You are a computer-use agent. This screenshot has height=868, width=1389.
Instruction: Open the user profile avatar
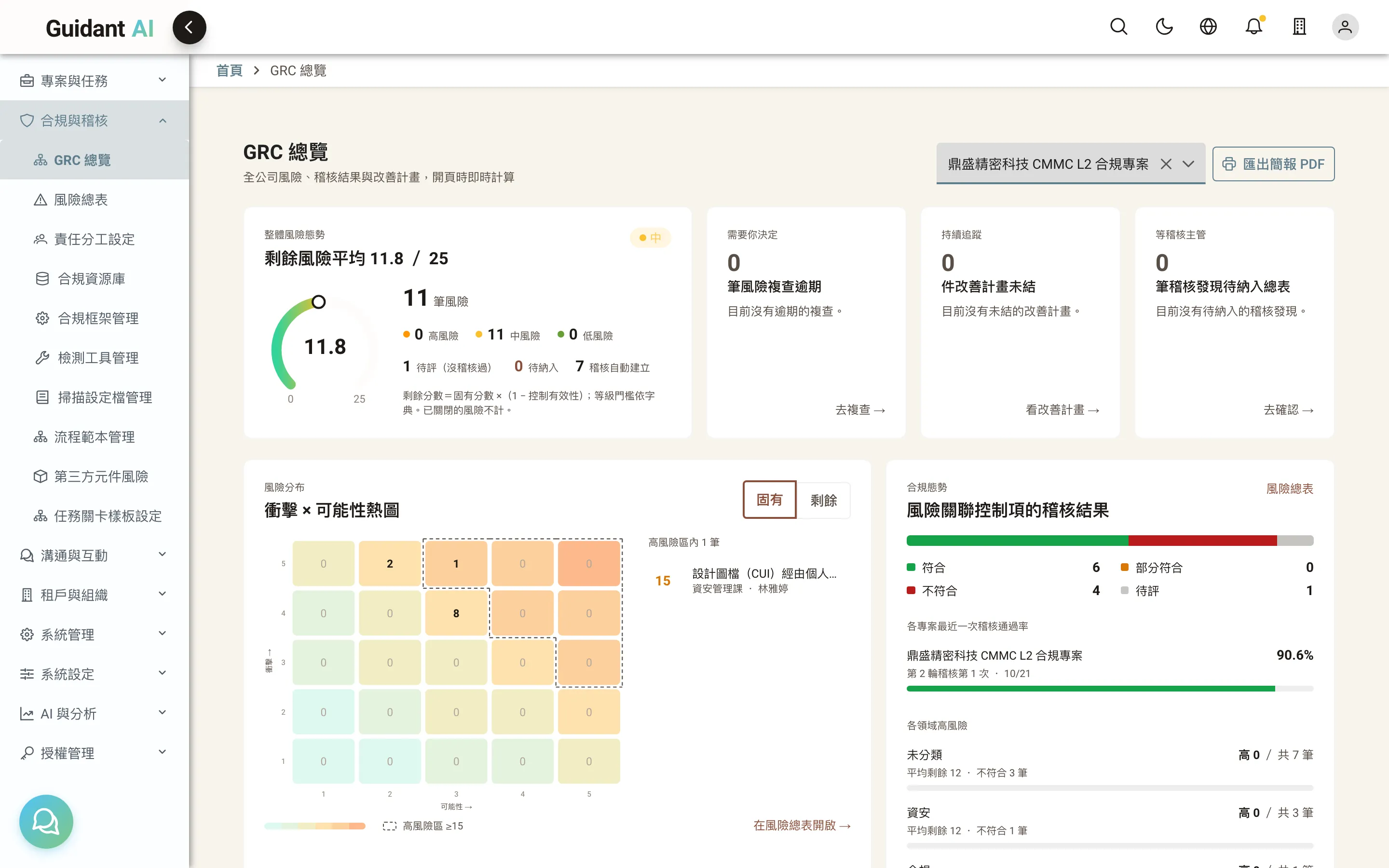coord(1345,27)
